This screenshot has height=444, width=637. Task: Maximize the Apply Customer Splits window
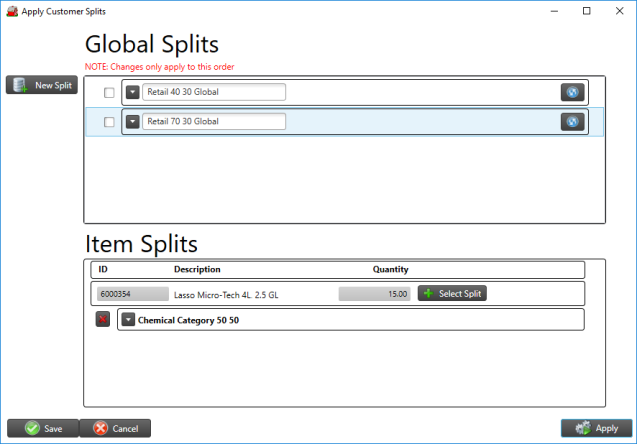586,10
